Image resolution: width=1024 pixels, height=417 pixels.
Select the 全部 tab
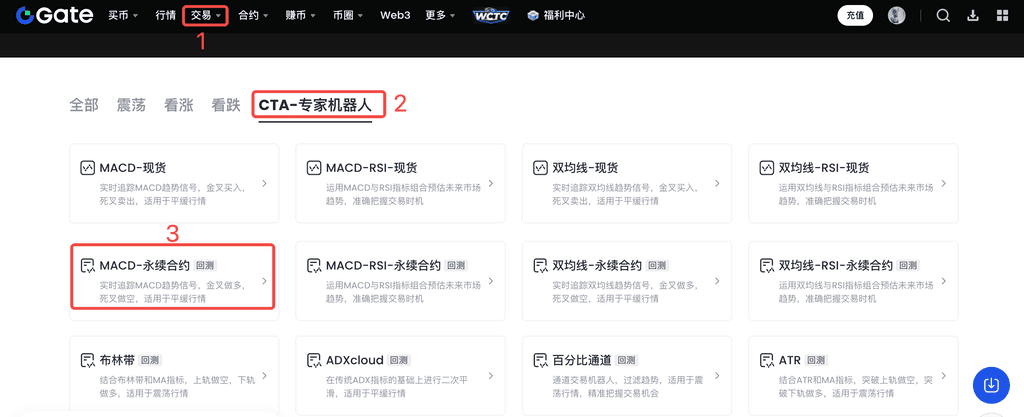click(84, 105)
